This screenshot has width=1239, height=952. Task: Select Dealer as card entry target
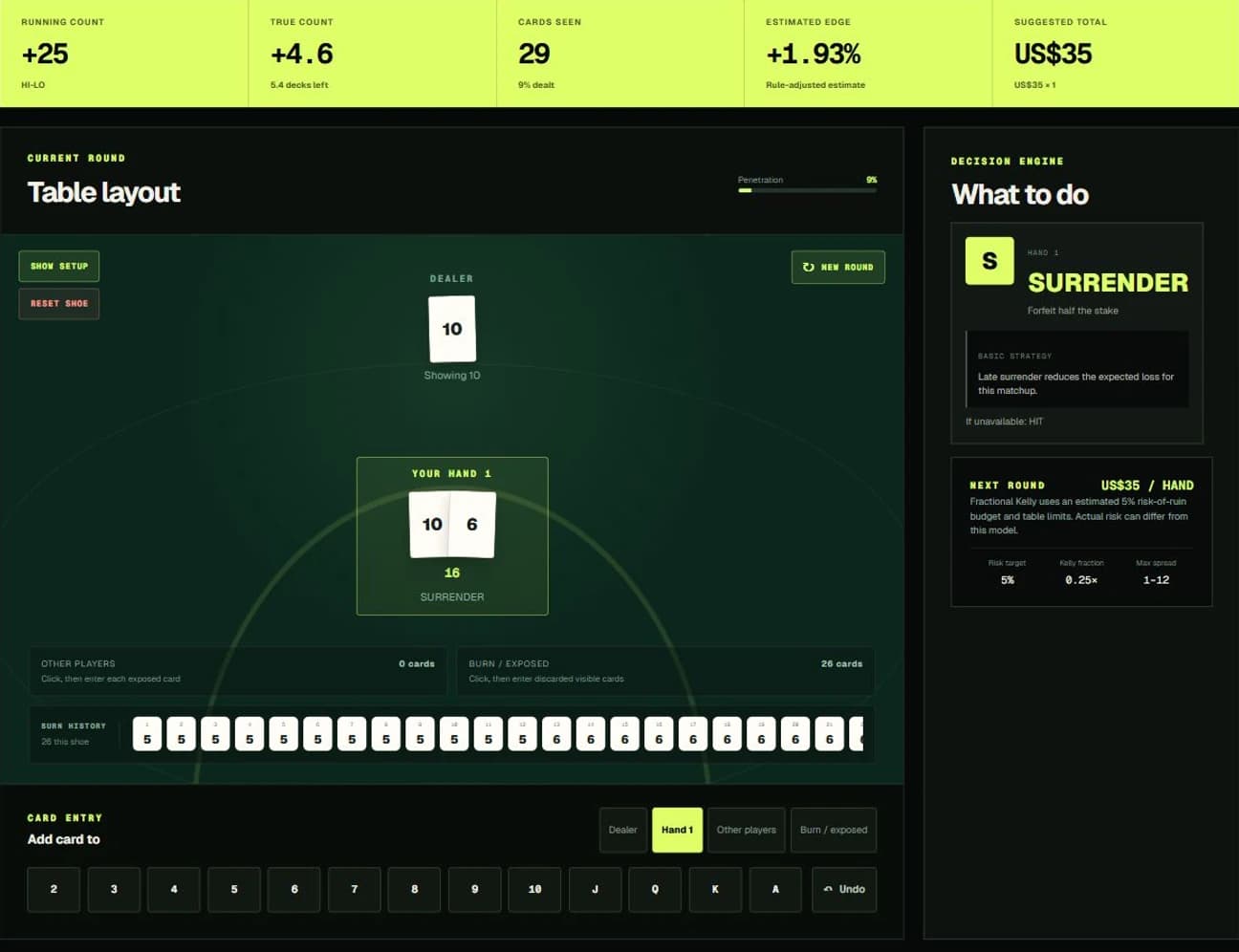point(622,830)
